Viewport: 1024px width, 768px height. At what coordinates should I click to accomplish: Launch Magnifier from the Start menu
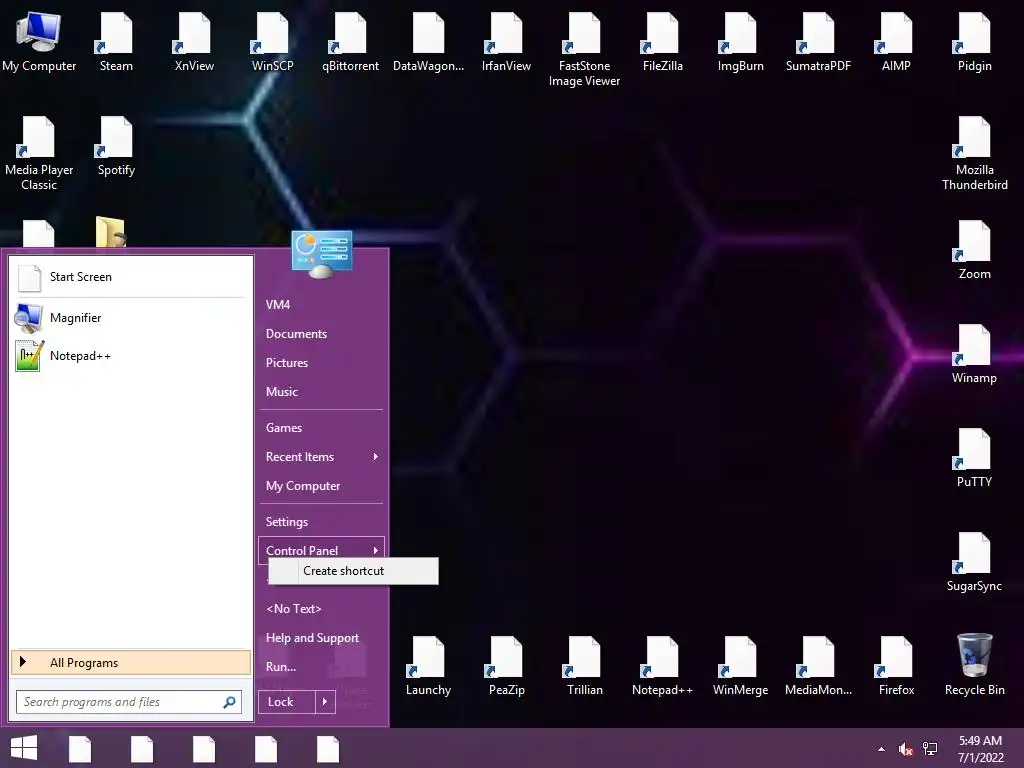(130, 317)
